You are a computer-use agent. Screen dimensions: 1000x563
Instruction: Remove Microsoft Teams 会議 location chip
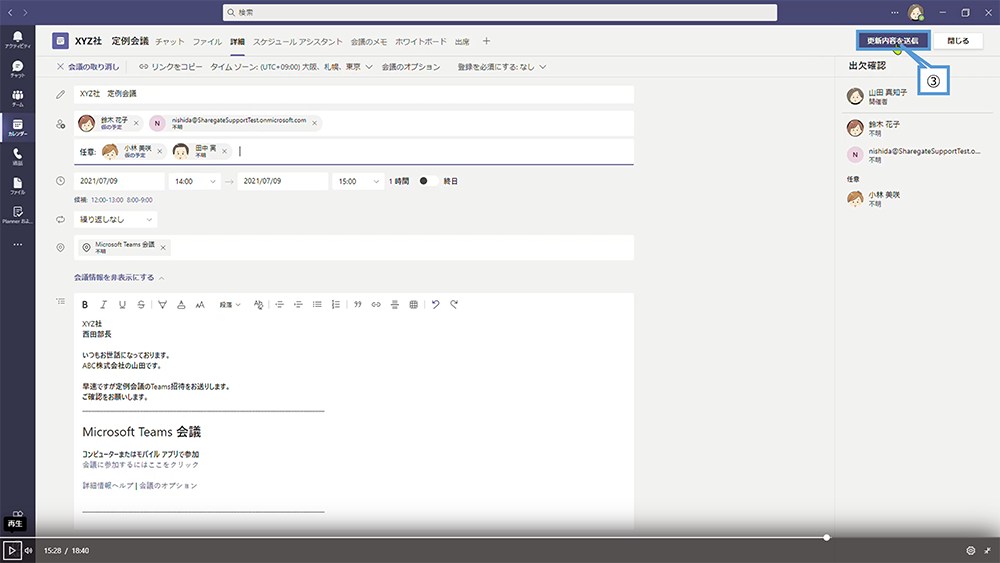coord(164,247)
